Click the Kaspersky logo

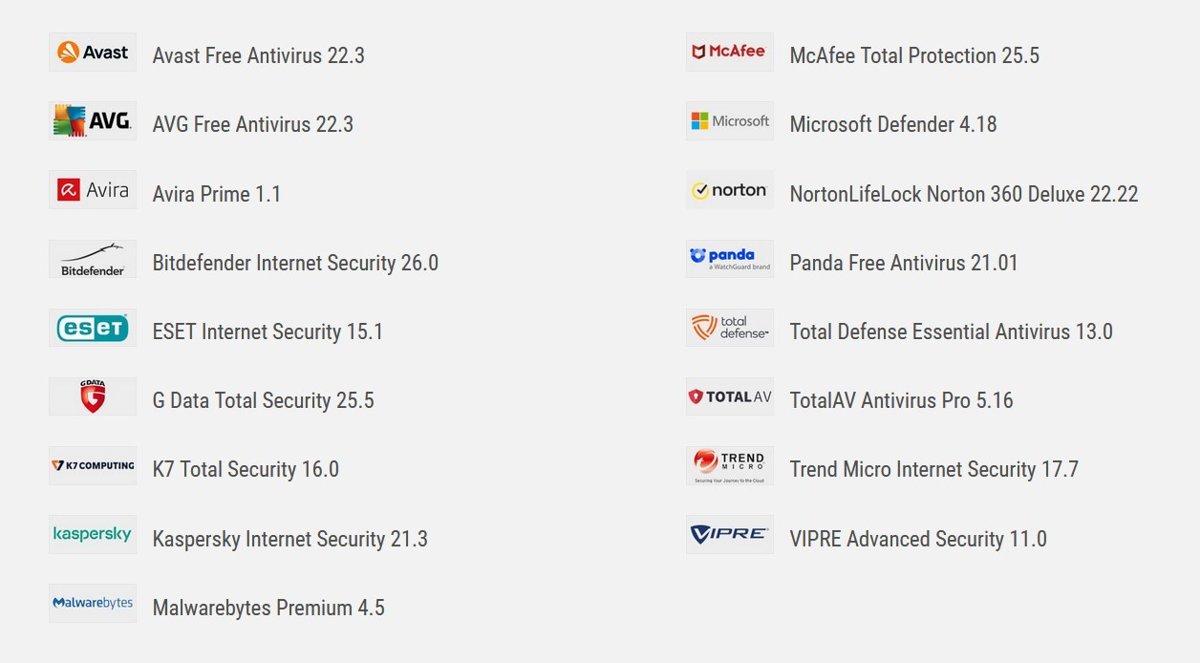tap(93, 535)
